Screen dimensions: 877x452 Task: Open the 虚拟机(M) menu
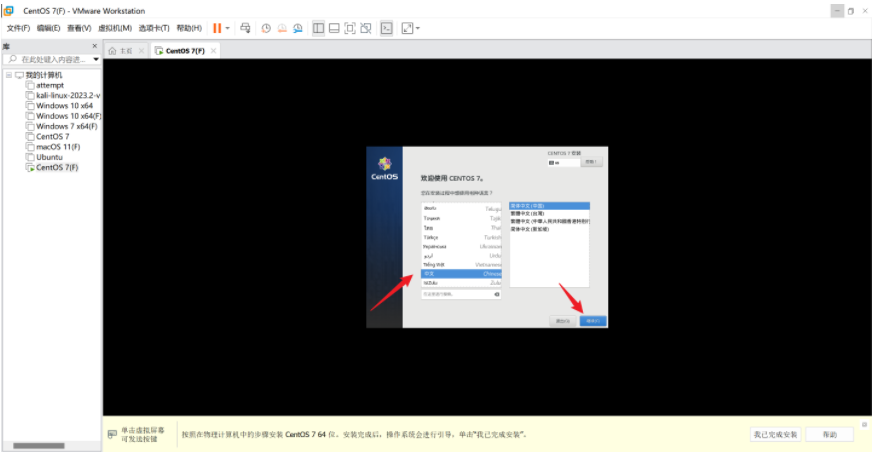(115, 28)
